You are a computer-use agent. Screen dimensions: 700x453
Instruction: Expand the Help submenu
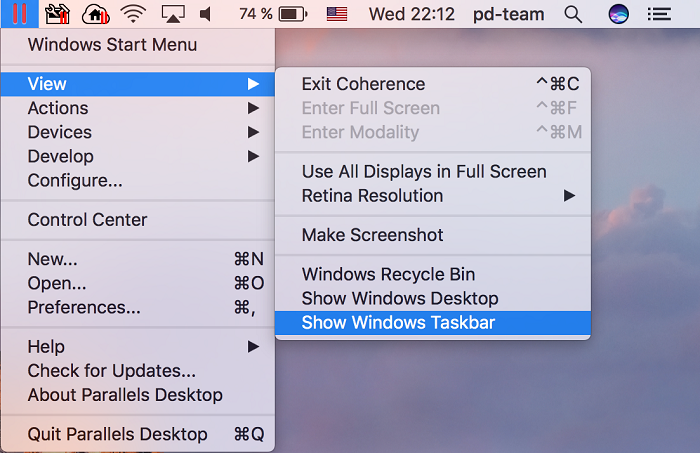(x=138, y=346)
